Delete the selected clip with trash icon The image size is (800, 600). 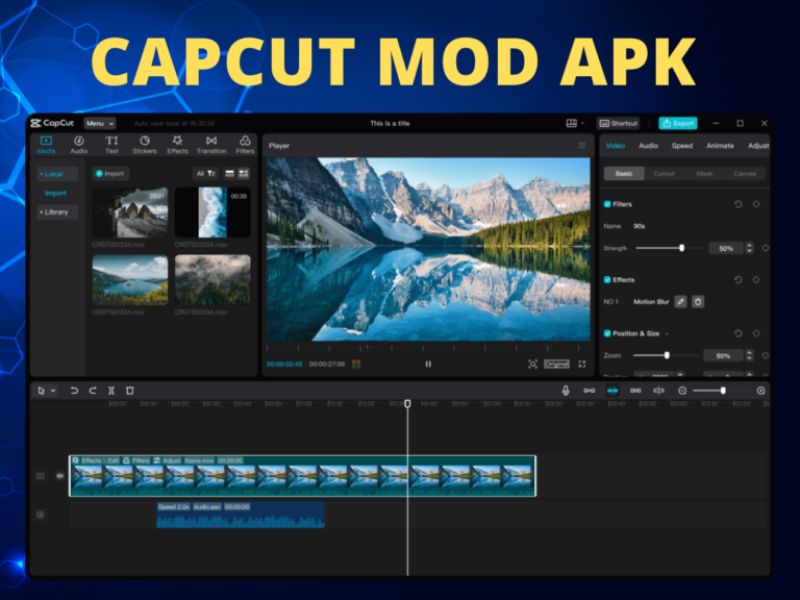click(x=130, y=391)
